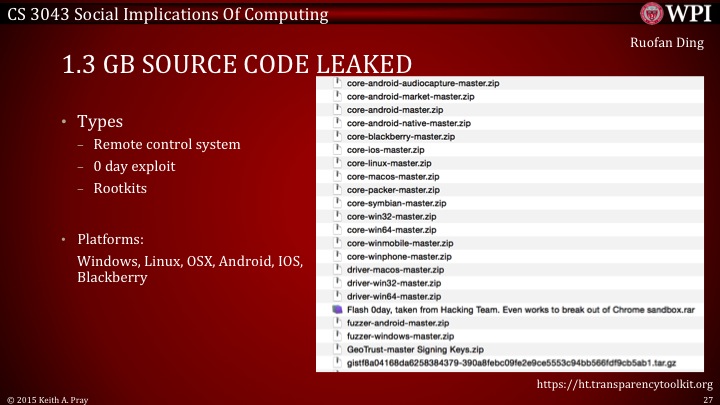Viewport: 720px width, 405px height.
Task: Click file icon beside core-android-audiocapture-master.zip
Action: point(338,83)
